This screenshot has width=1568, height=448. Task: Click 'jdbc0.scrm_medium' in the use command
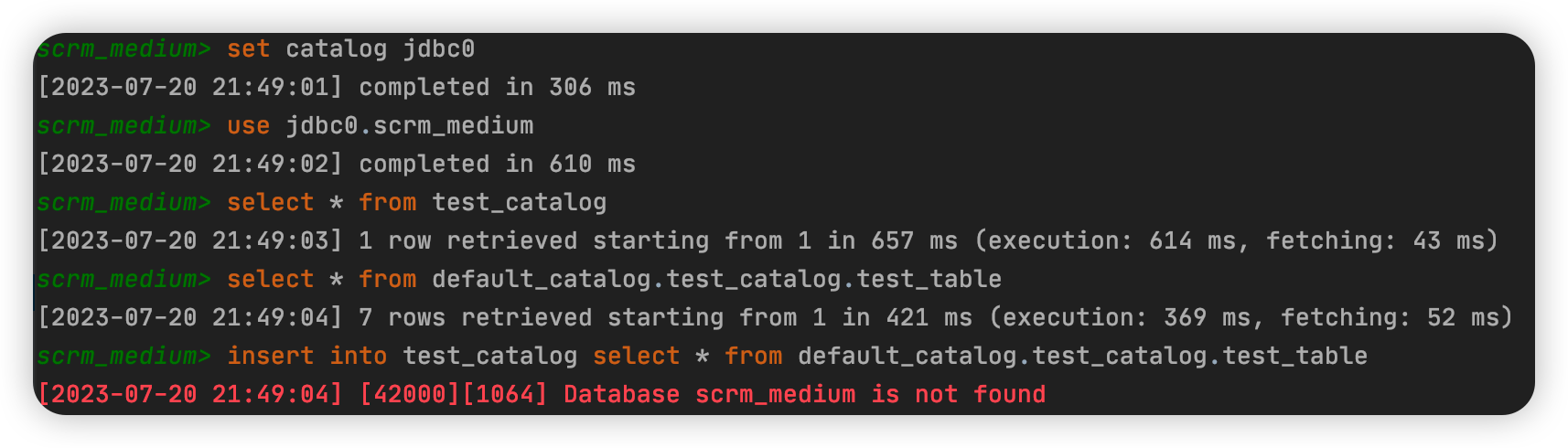point(409,125)
